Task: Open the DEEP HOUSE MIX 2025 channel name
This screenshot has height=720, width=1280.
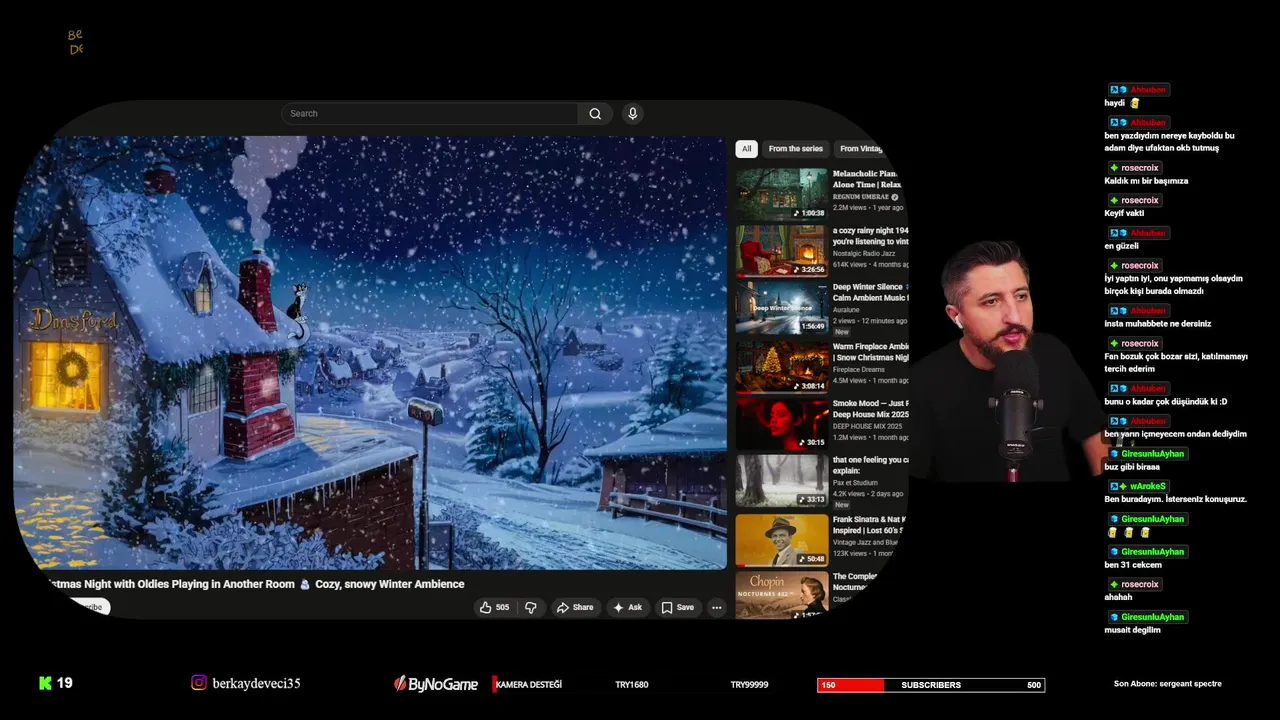Action: click(867, 426)
